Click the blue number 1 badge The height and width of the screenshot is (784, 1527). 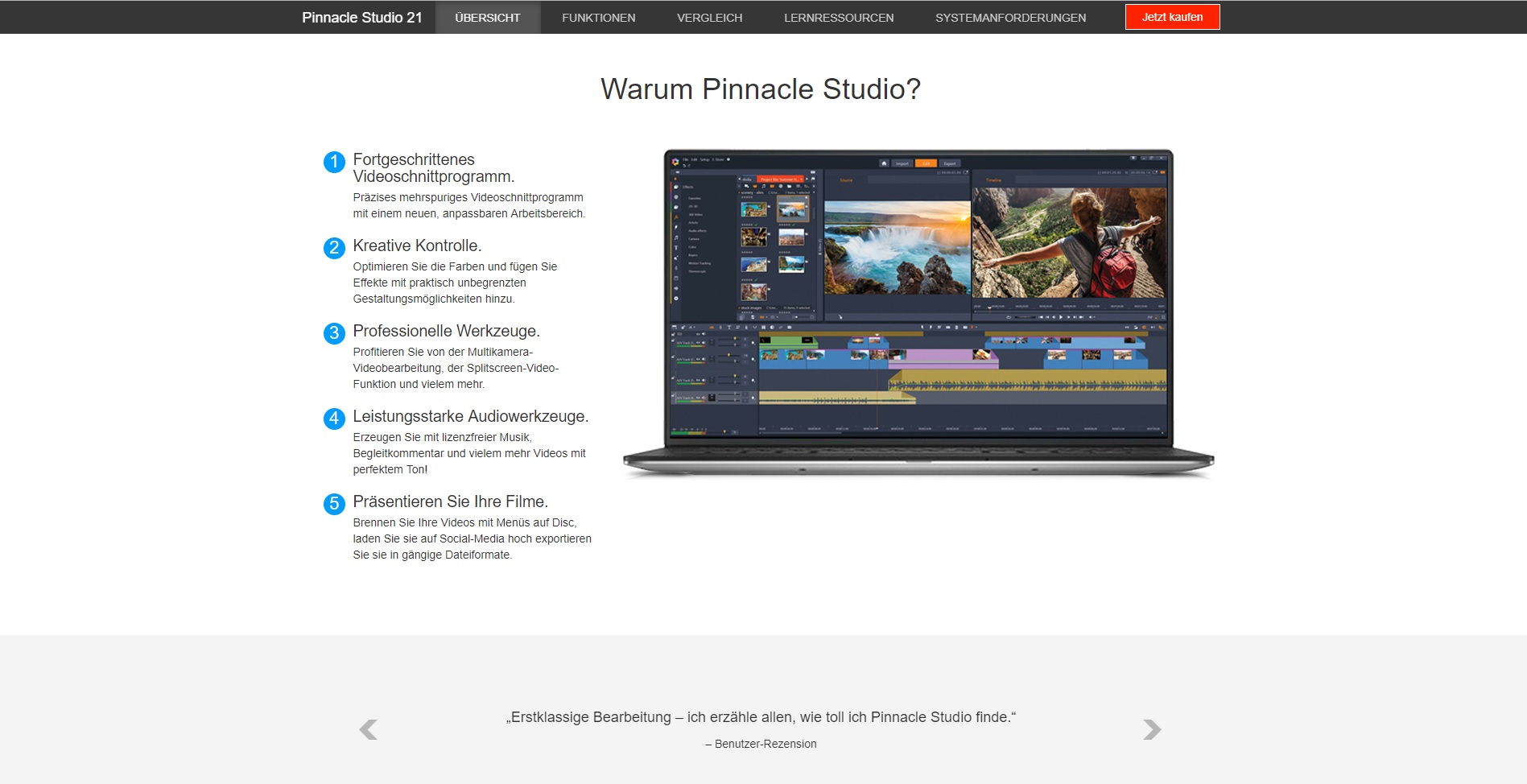tap(334, 162)
